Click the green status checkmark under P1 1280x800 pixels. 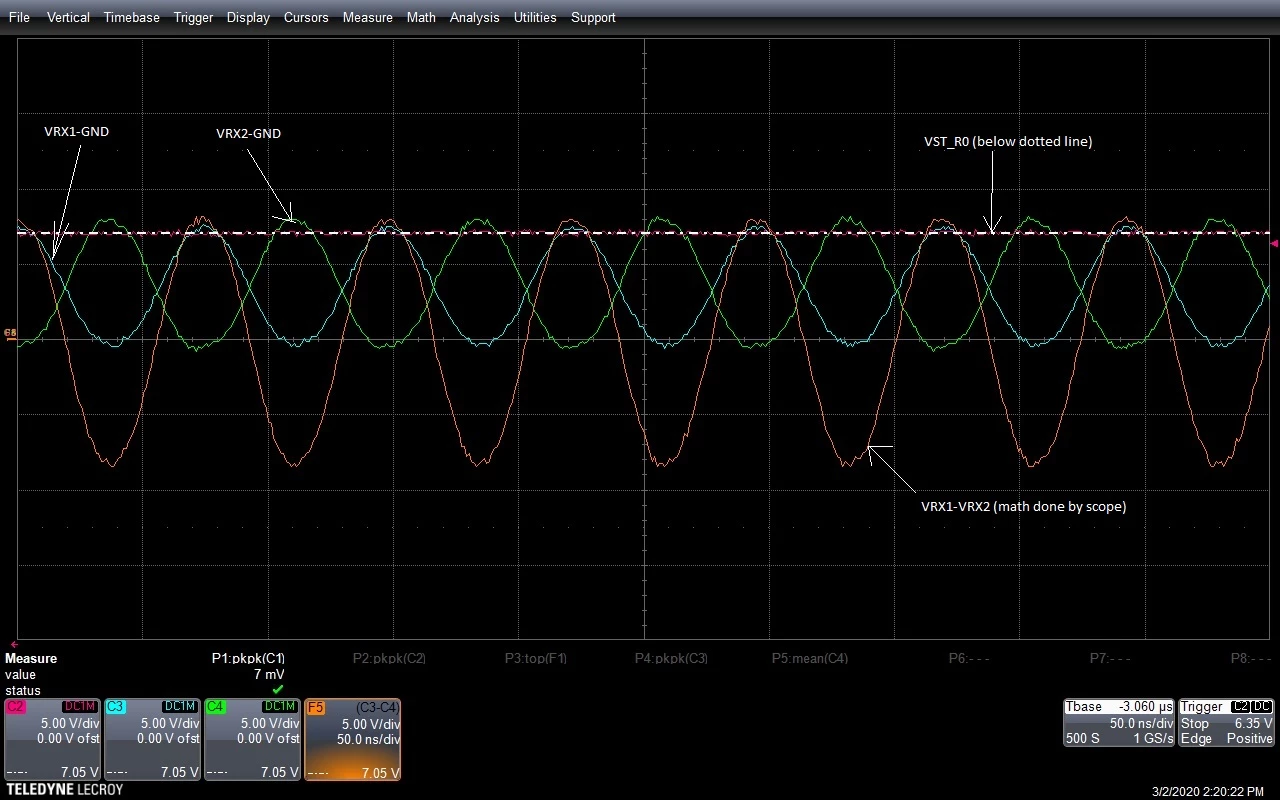point(278,689)
